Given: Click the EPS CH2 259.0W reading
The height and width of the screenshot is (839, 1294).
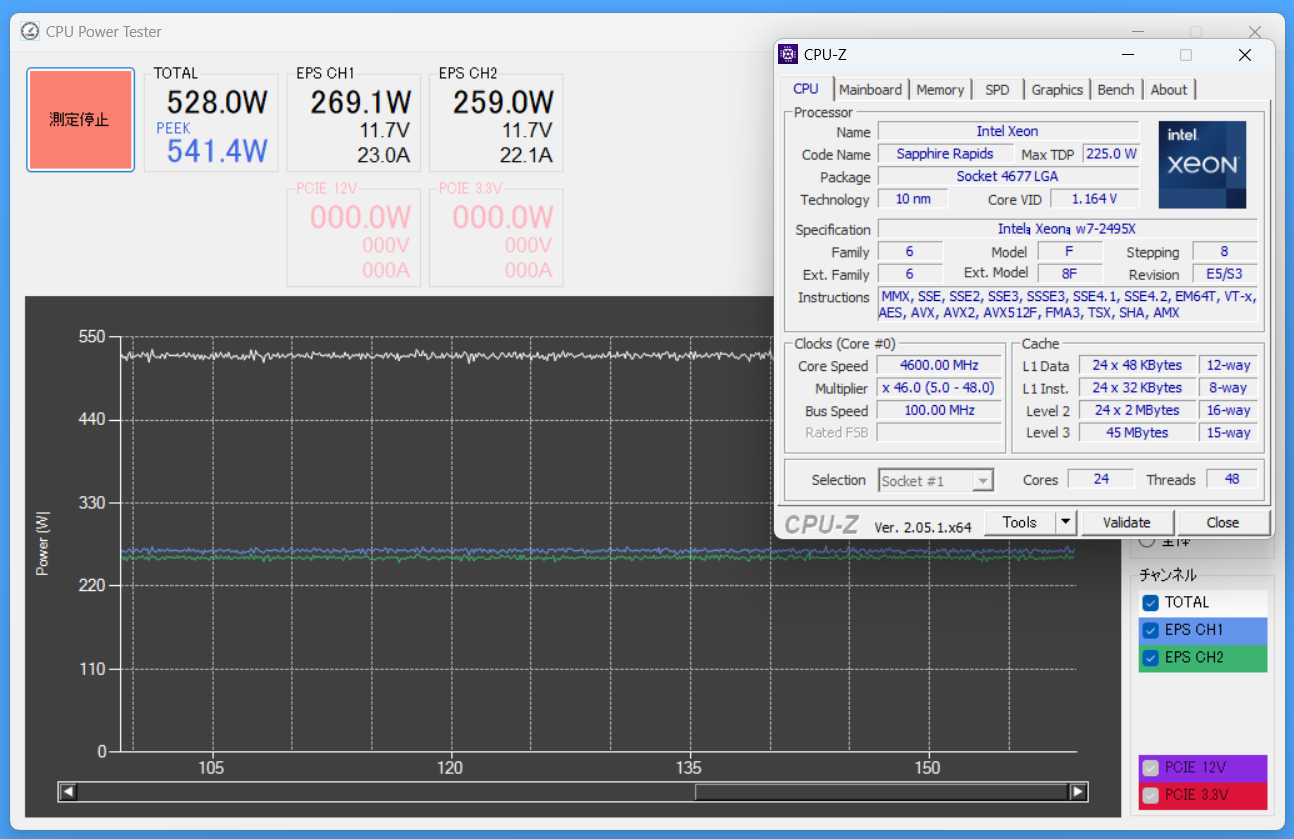Looking at the screenshot, I should coord(503,102).
